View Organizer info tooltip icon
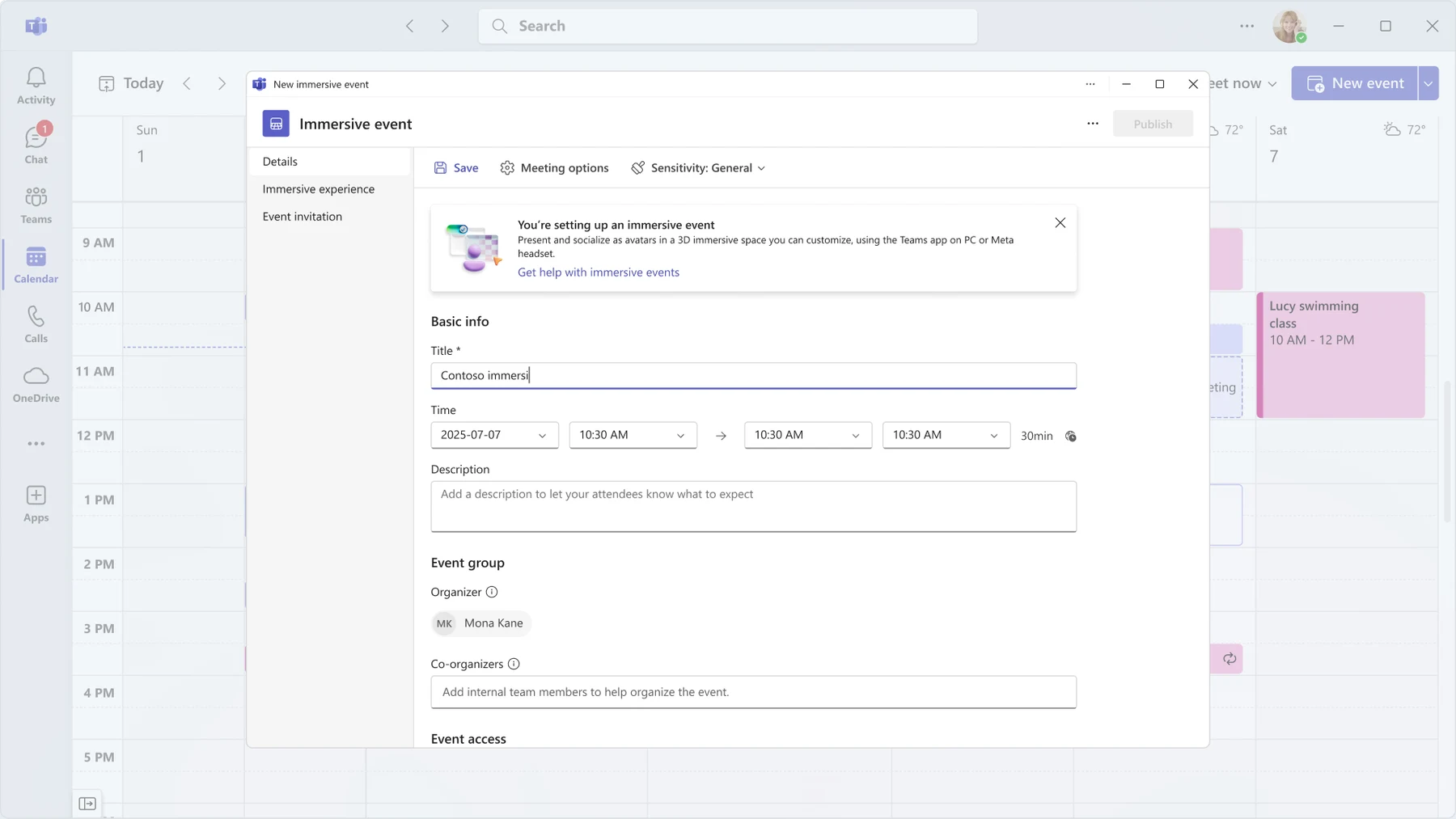Screen dimensions: 1456x819 [x=492, y=592]
